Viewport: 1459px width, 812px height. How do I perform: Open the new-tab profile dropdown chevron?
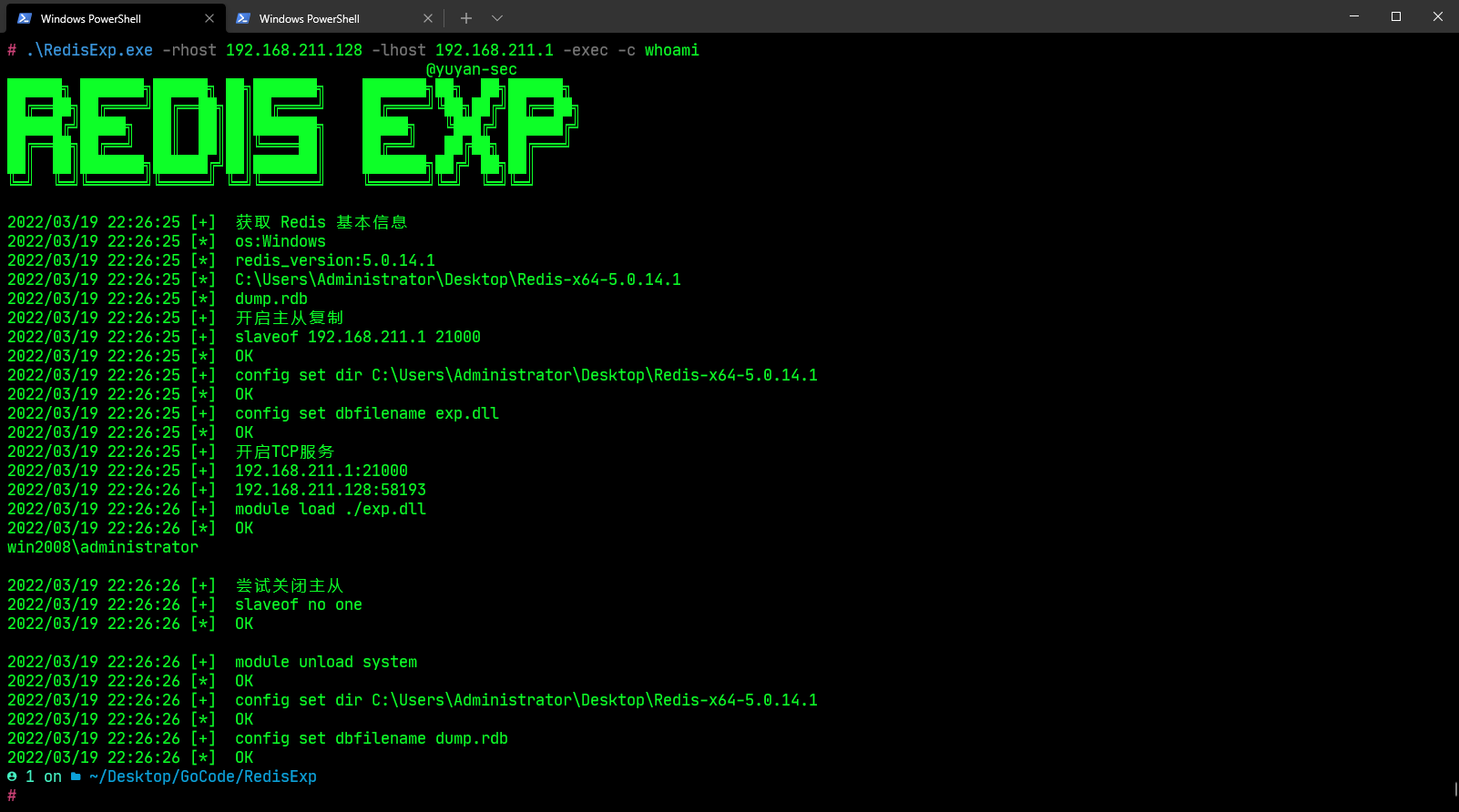(496, 18)
